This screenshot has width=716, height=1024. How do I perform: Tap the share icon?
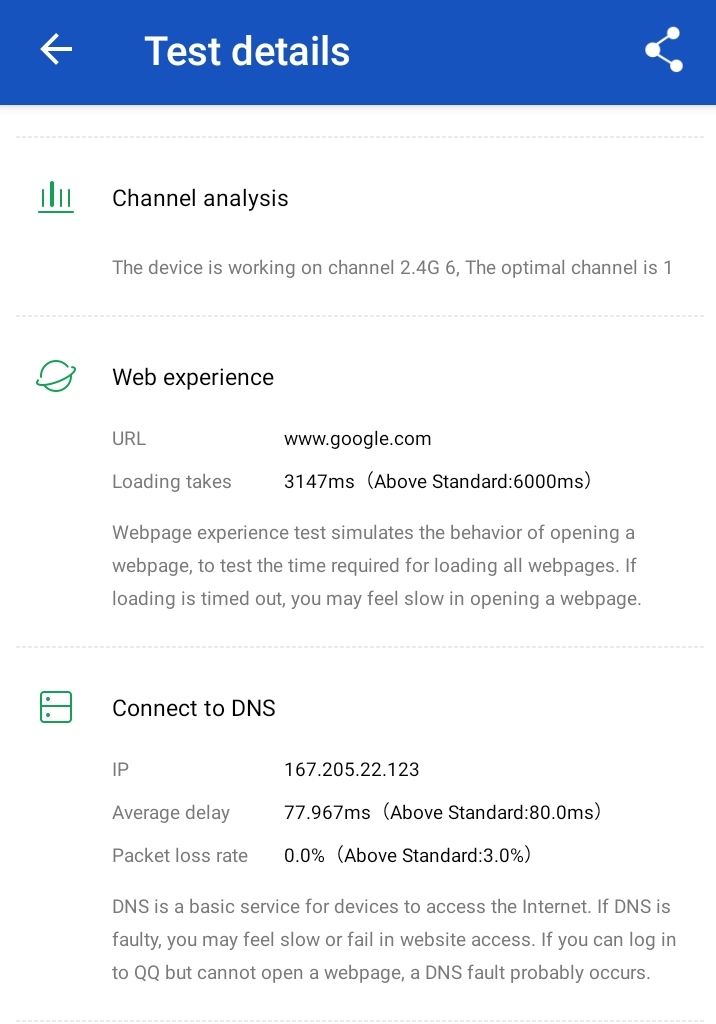pos(663,50)
